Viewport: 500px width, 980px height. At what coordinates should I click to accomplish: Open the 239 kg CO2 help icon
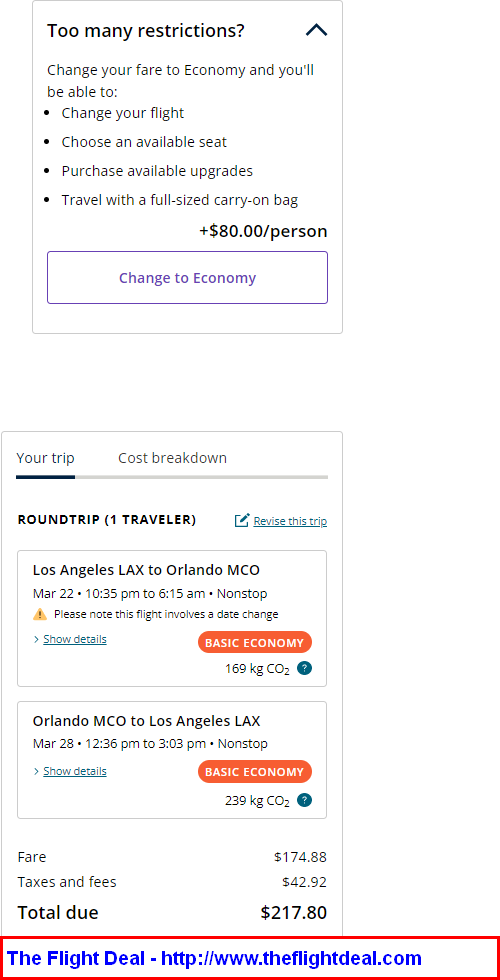pos(304,800)
